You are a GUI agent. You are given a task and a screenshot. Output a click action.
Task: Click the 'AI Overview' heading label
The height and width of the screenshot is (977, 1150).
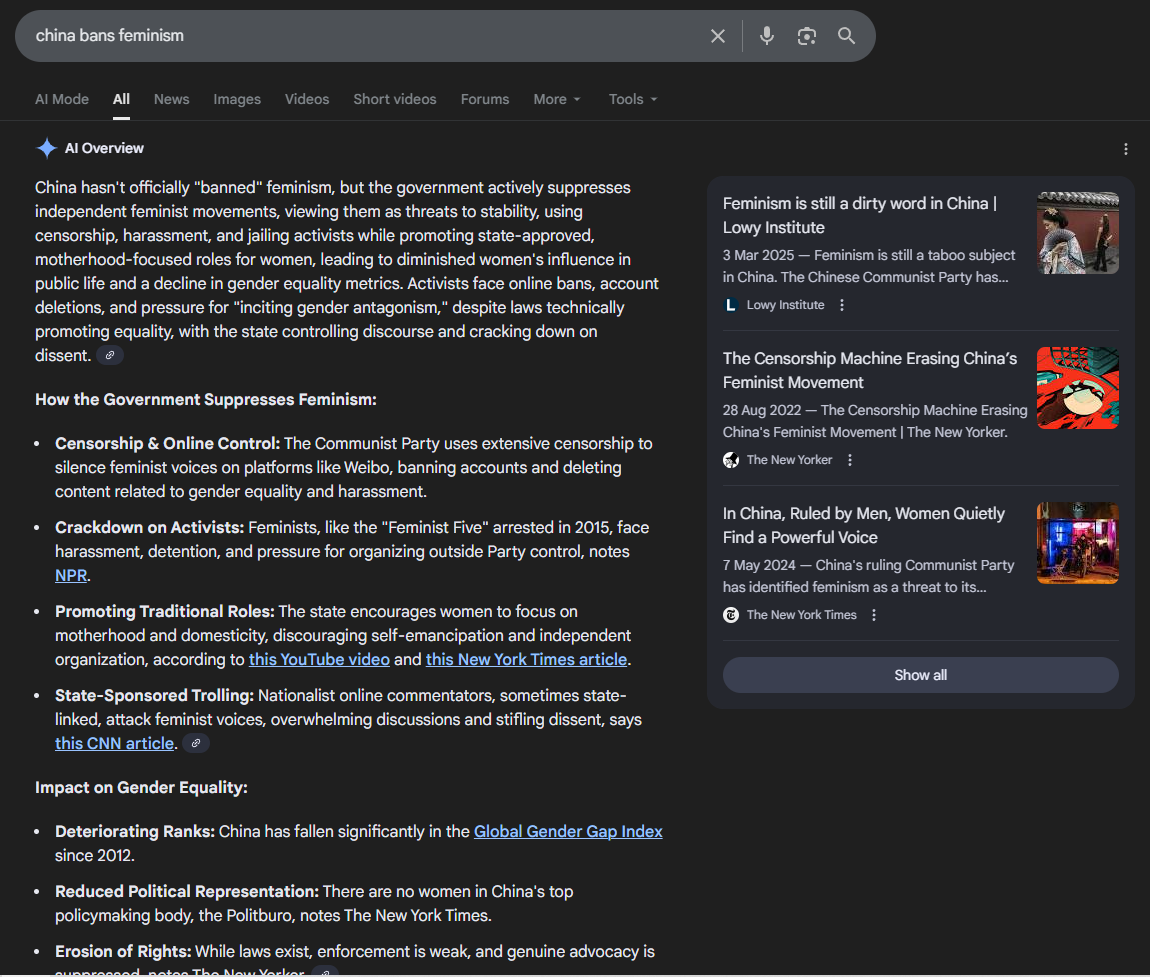point(104,148)
